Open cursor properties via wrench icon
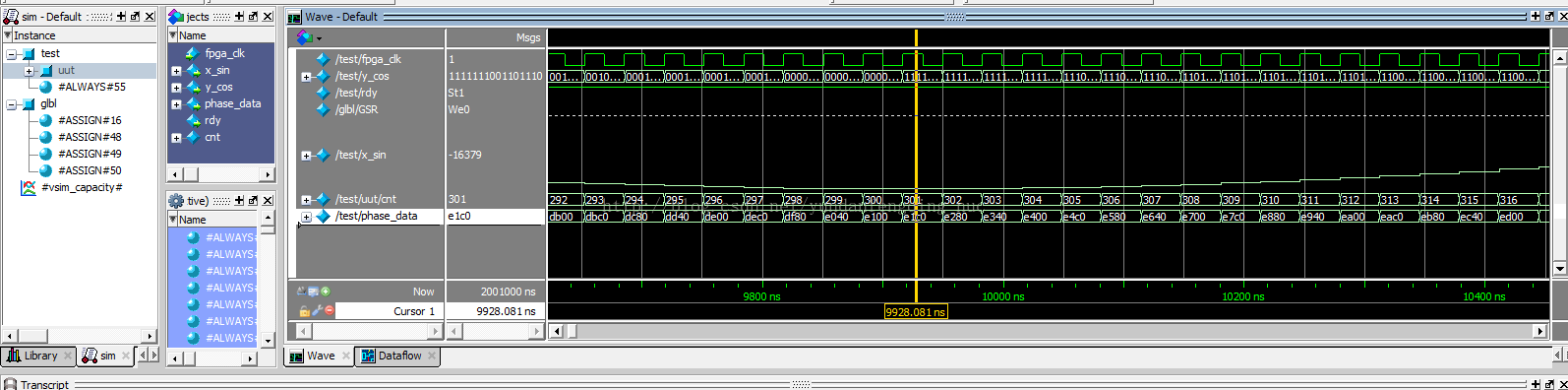1568x390 pixels. click(x=317, y=310)
